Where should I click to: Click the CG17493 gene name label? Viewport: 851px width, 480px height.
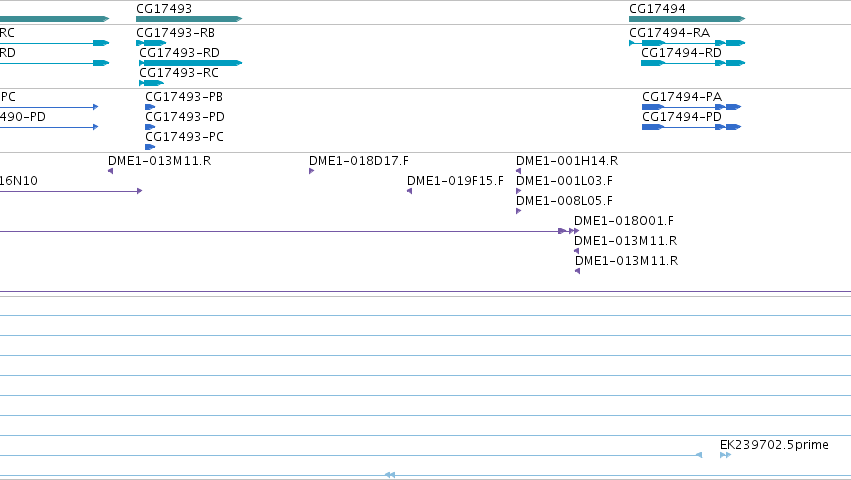pos(164,9)
